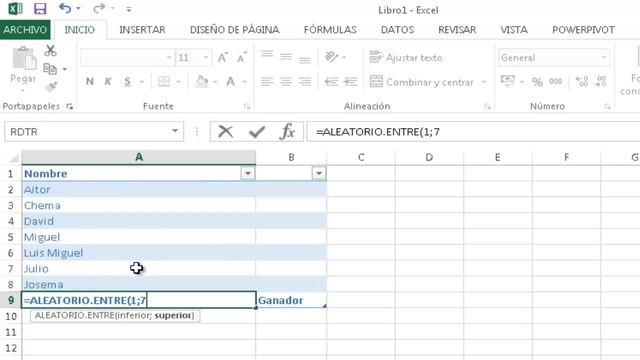Viewport: 640px width, 360px height.
Task: Apply the fill color bucket
Action: 202,82
